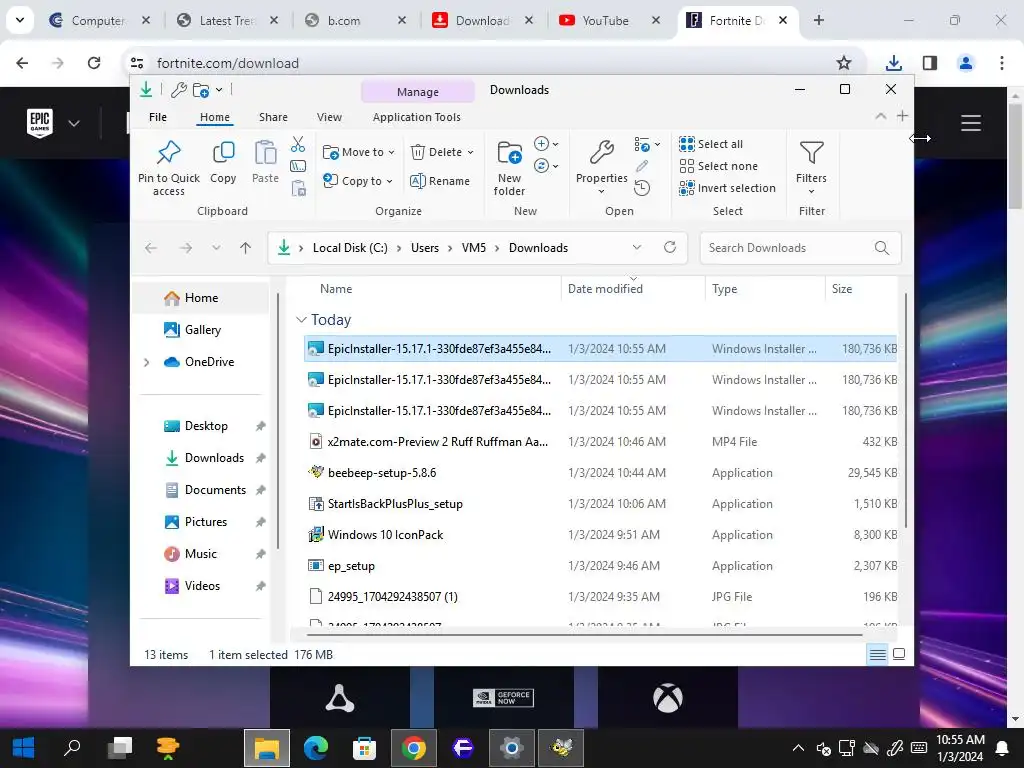Viewport: 1024px width, 768px height.
Task: Click the quick access New folder icon
Action: pos(201,90)
